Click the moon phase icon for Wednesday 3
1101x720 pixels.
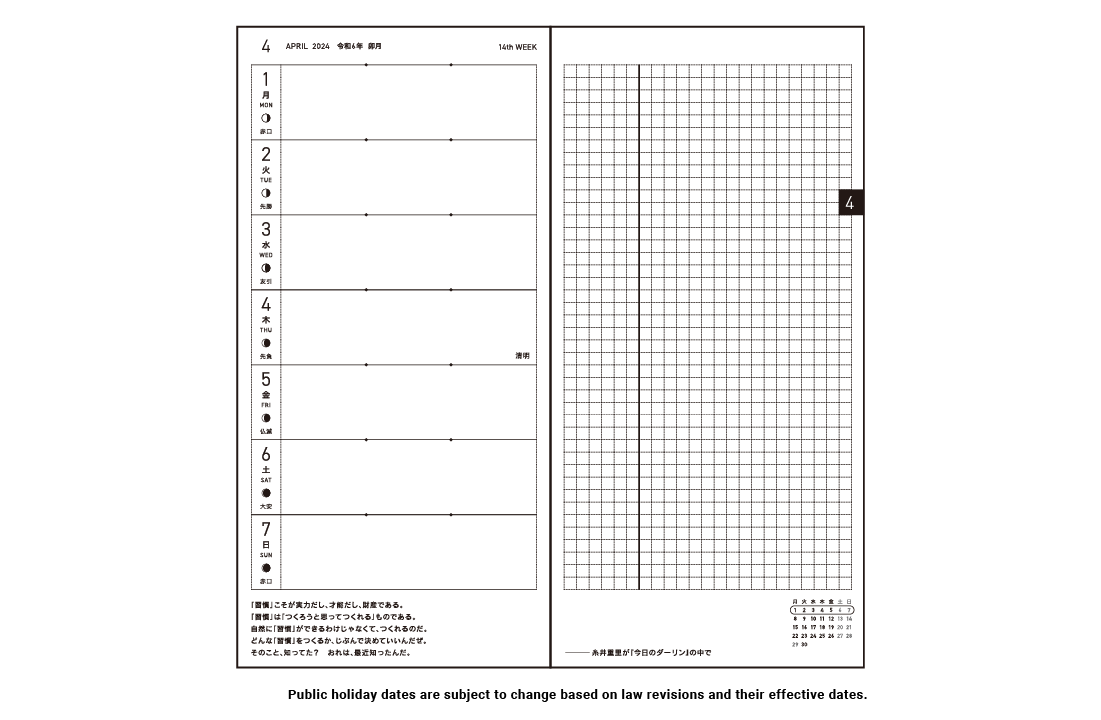pos(266,268)
